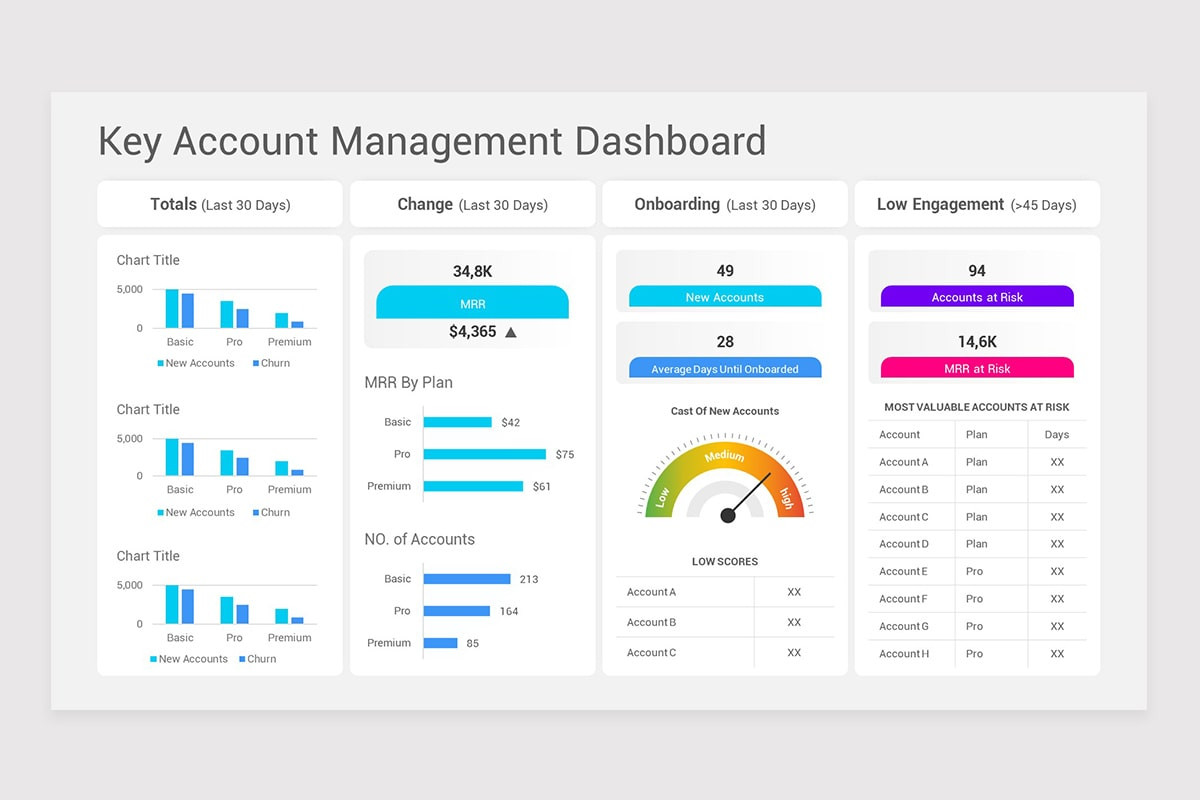
Task: Click the purple Accounts at Risk button
Action: [977, 297]
